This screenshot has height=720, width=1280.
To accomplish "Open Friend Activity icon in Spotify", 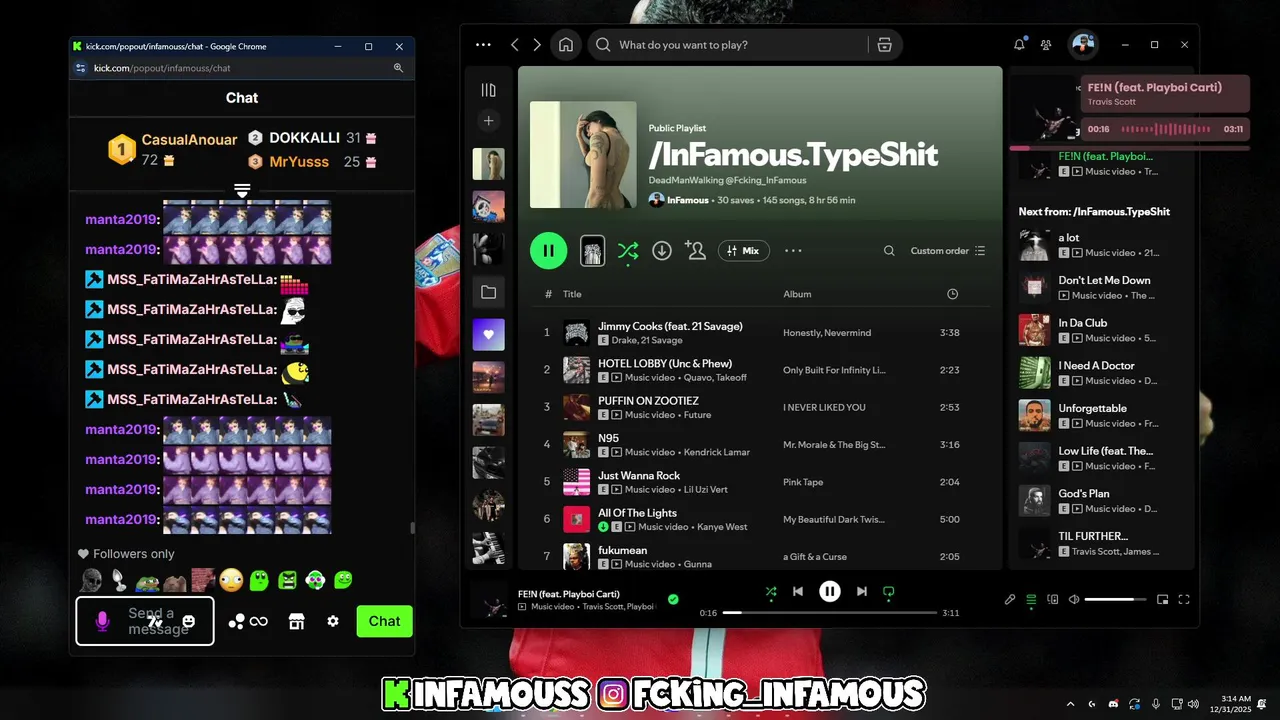I will pos(1046,45).
